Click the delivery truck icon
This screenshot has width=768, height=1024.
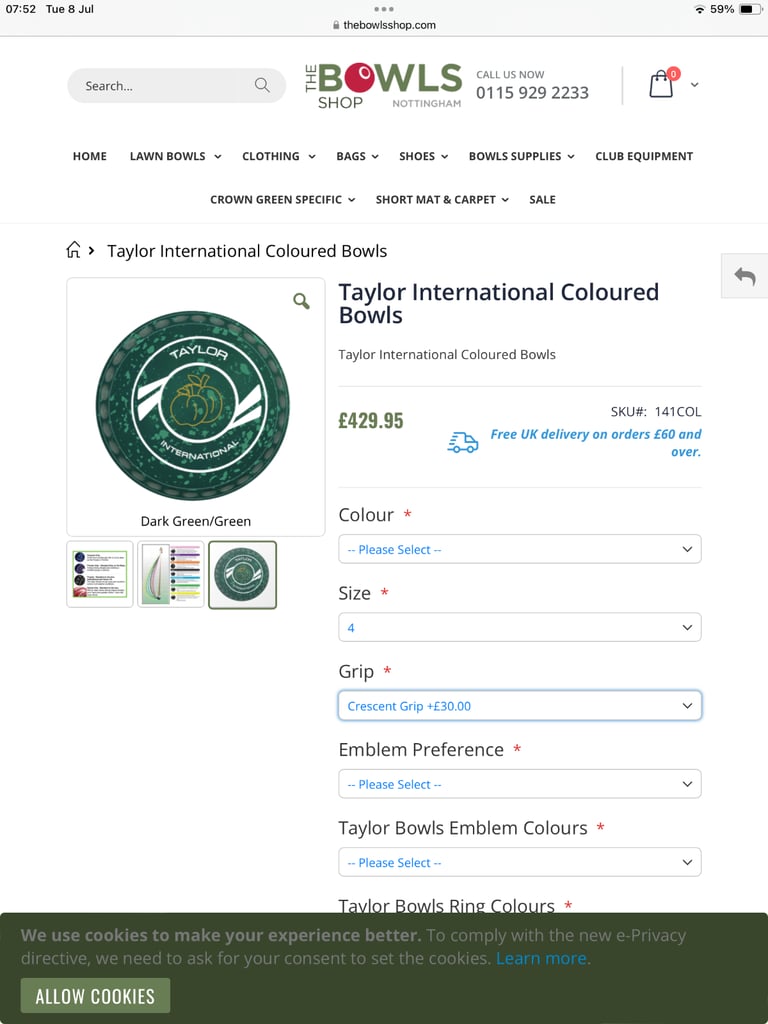click(x=462, y=443)
